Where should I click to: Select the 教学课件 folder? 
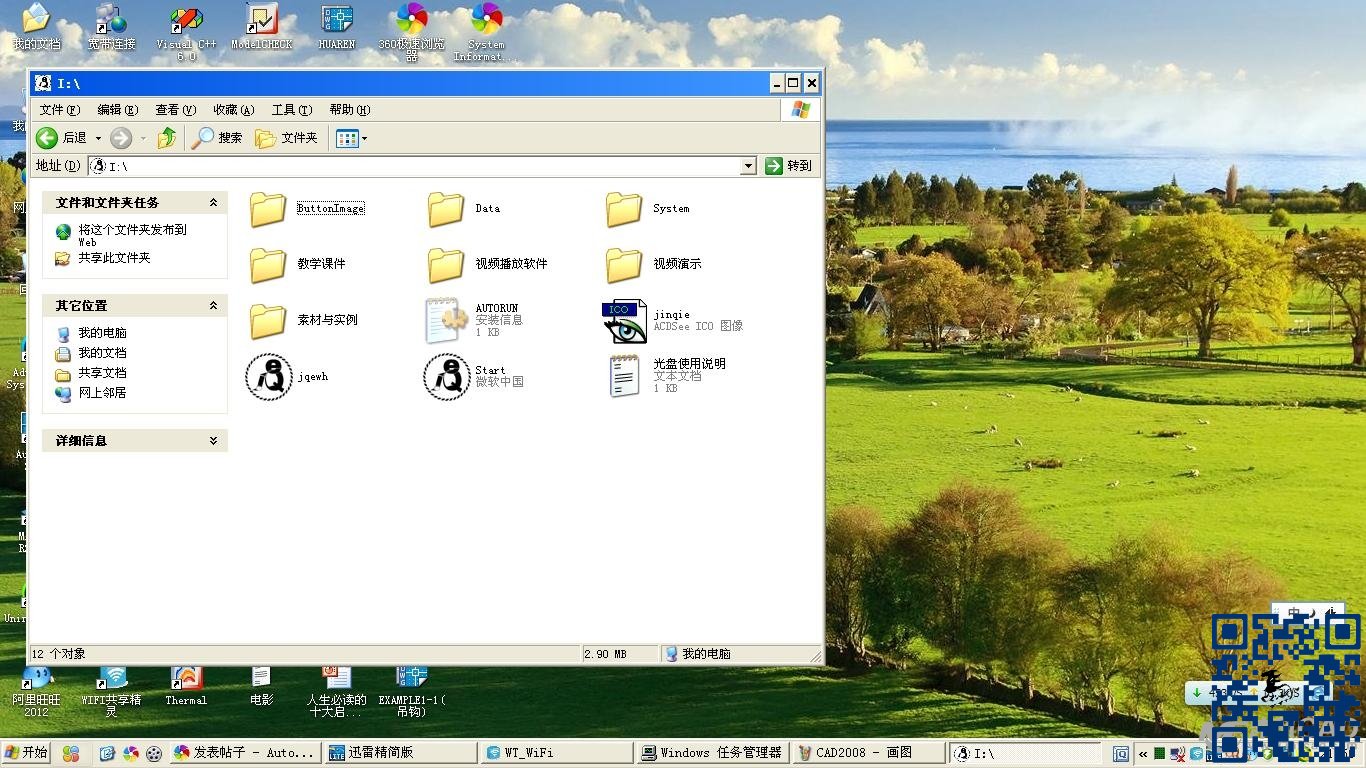[x=297, y=264]
